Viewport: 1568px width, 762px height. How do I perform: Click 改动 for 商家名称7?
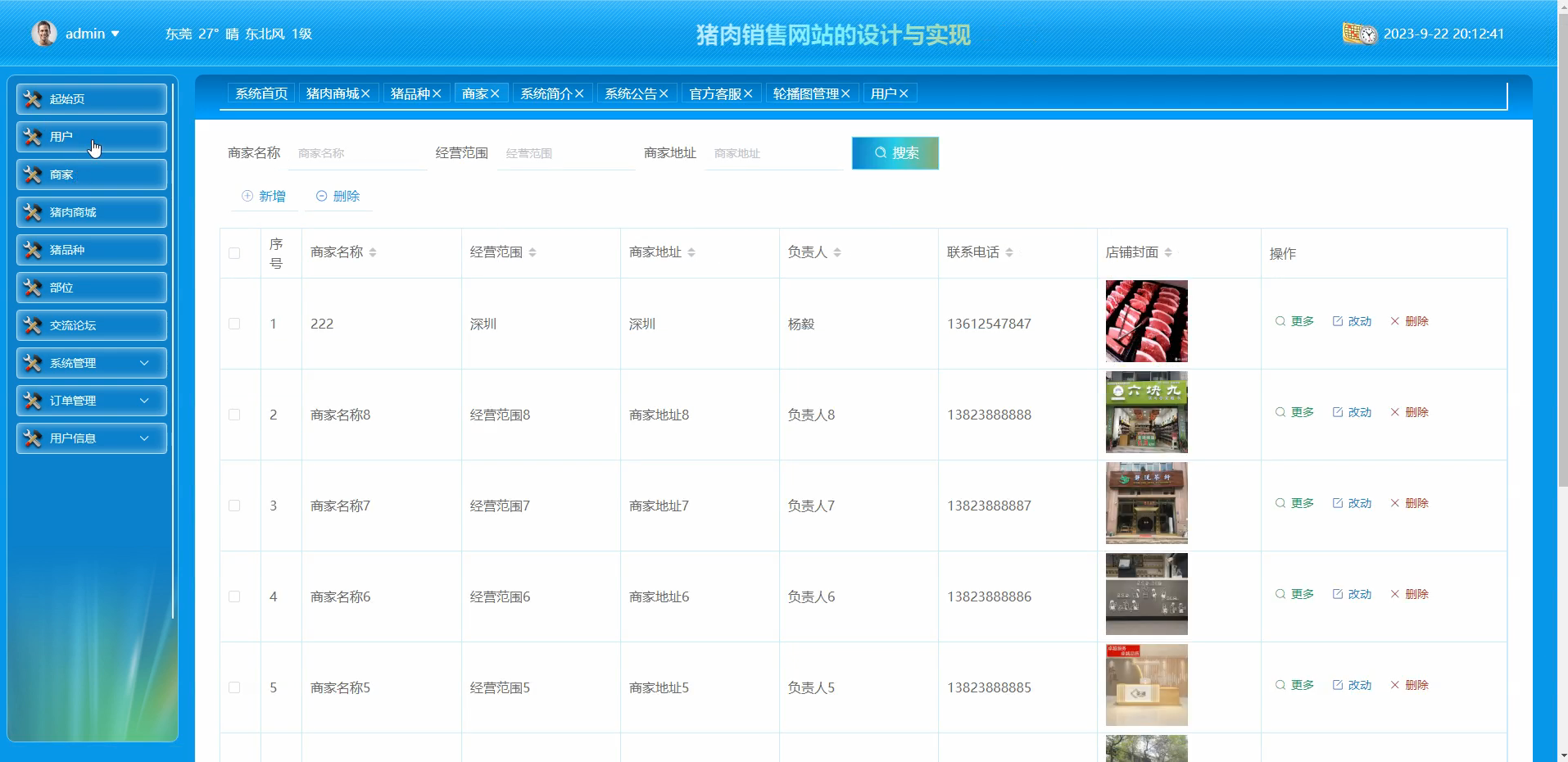click(x=1353, y=503)
